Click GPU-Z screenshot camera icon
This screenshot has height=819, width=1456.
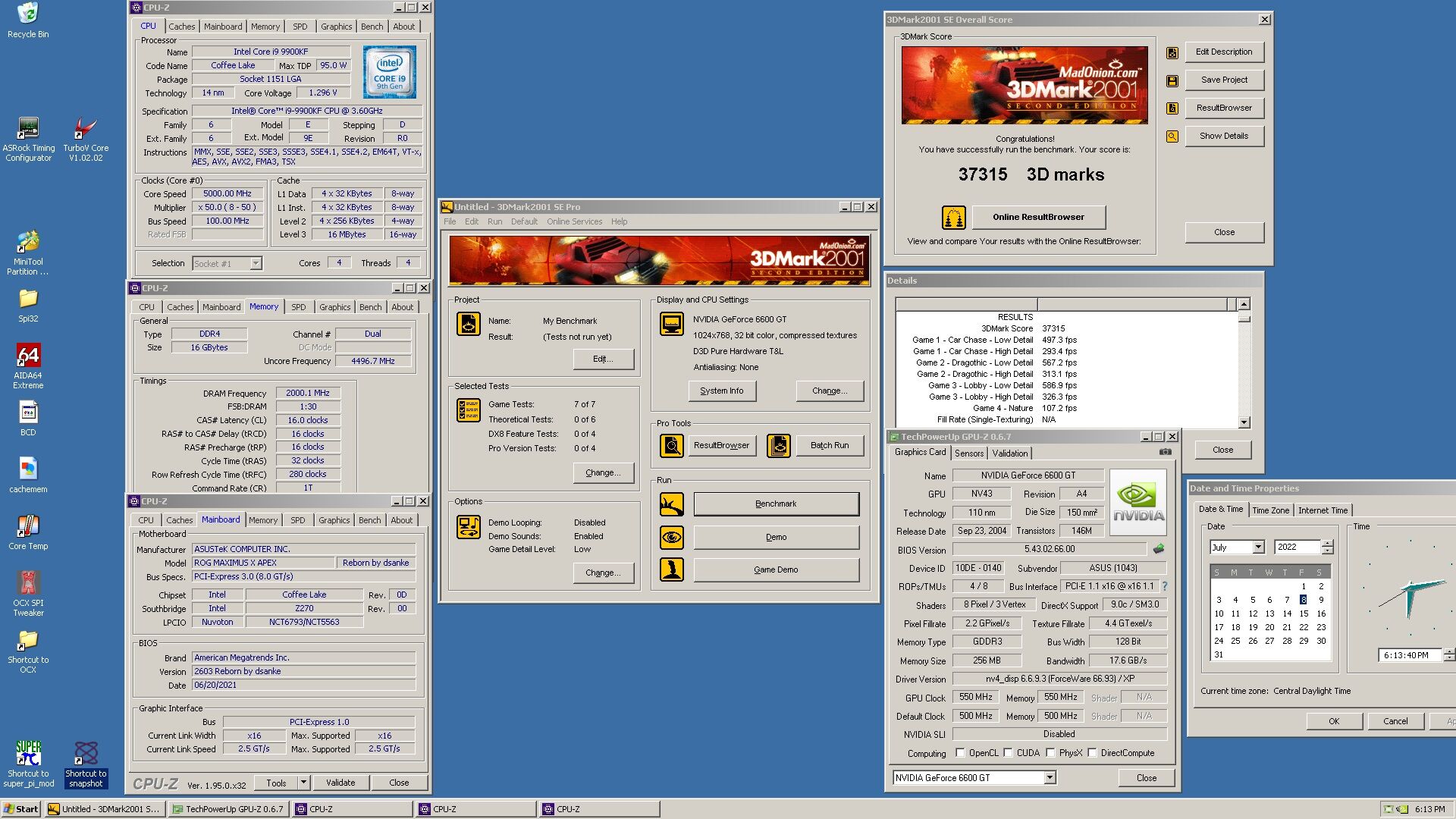click(x=1166, y=452)
